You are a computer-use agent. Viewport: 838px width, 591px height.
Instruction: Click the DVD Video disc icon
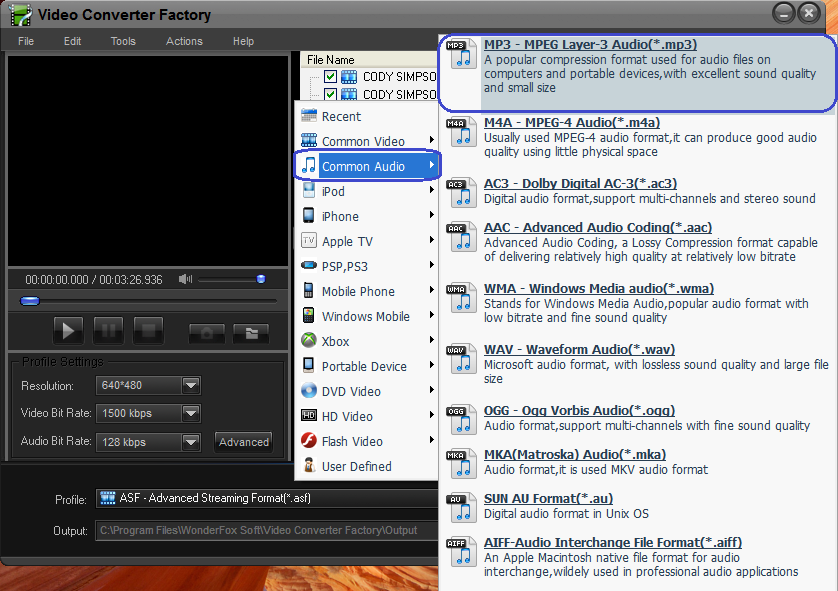pos(309,390)
